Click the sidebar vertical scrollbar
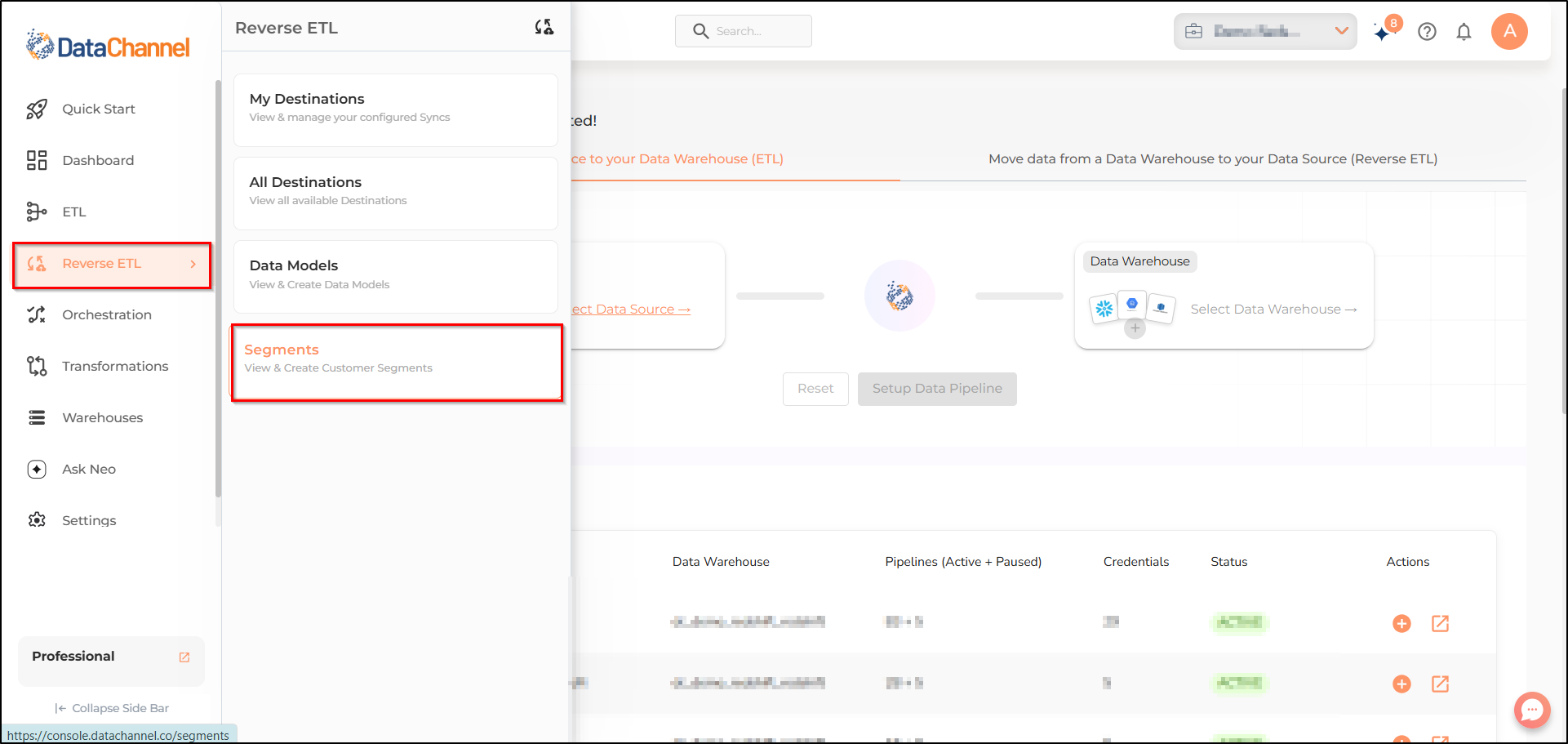The image size is (1568, 744). click(x=218, y=288)
